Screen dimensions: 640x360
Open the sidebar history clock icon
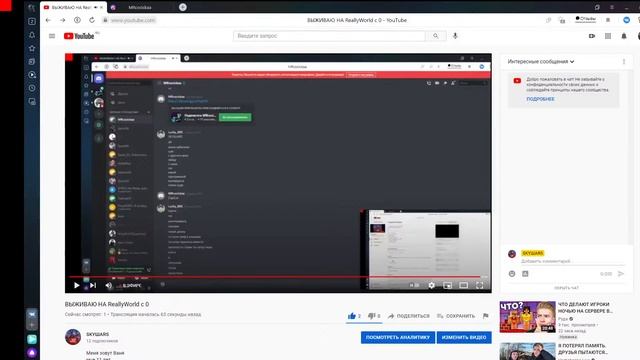tap(32, 88)
